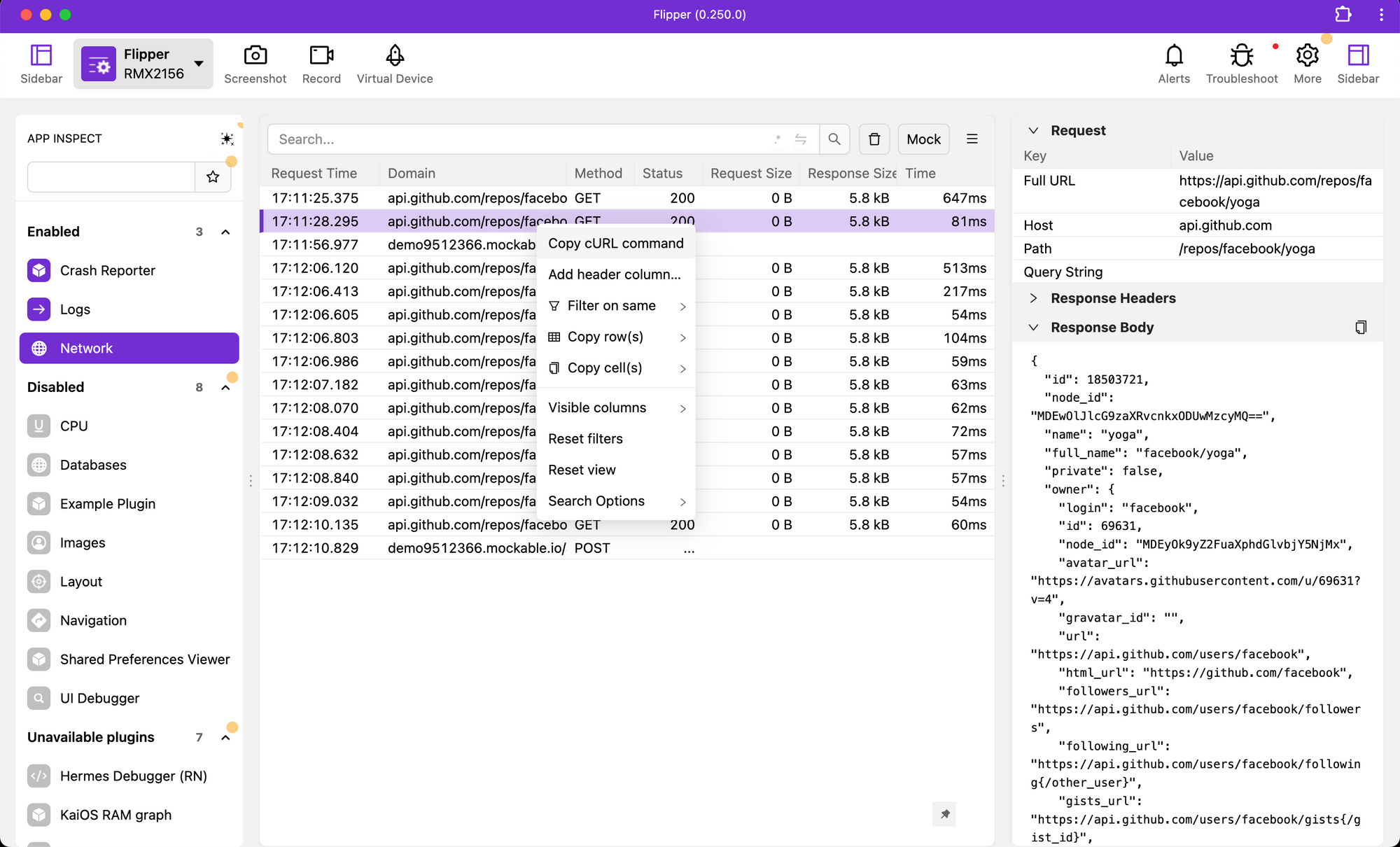The image size is (1400, 847).
Task: Open Databases plugin
Action: click(129, 465)
